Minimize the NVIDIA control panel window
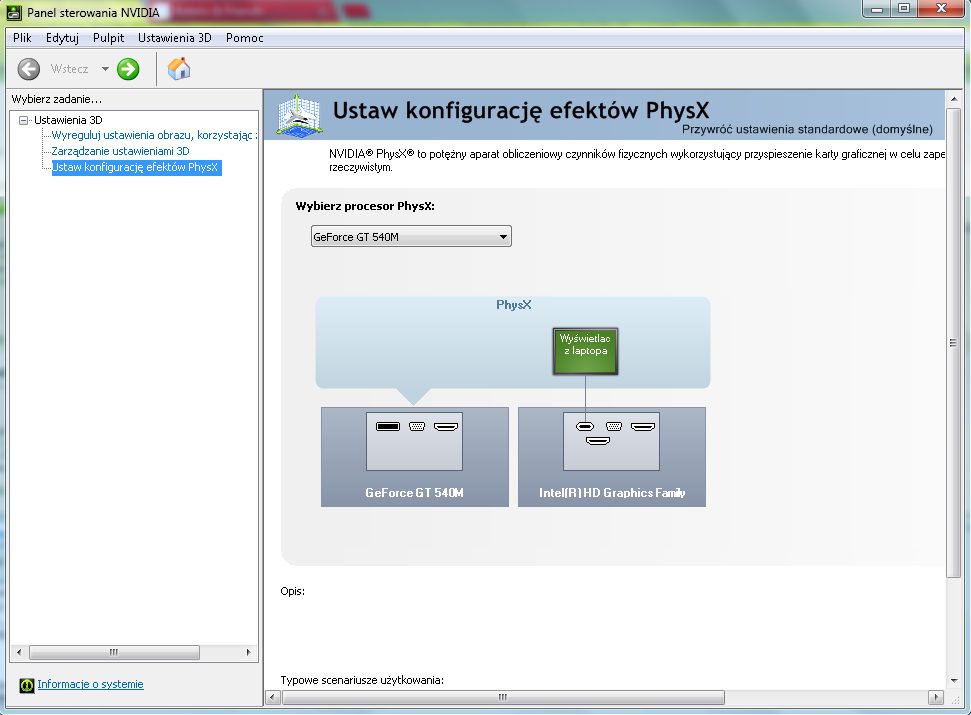Viewport: 971px width, 715px height. pyautogui.click(x=877, y=9)
